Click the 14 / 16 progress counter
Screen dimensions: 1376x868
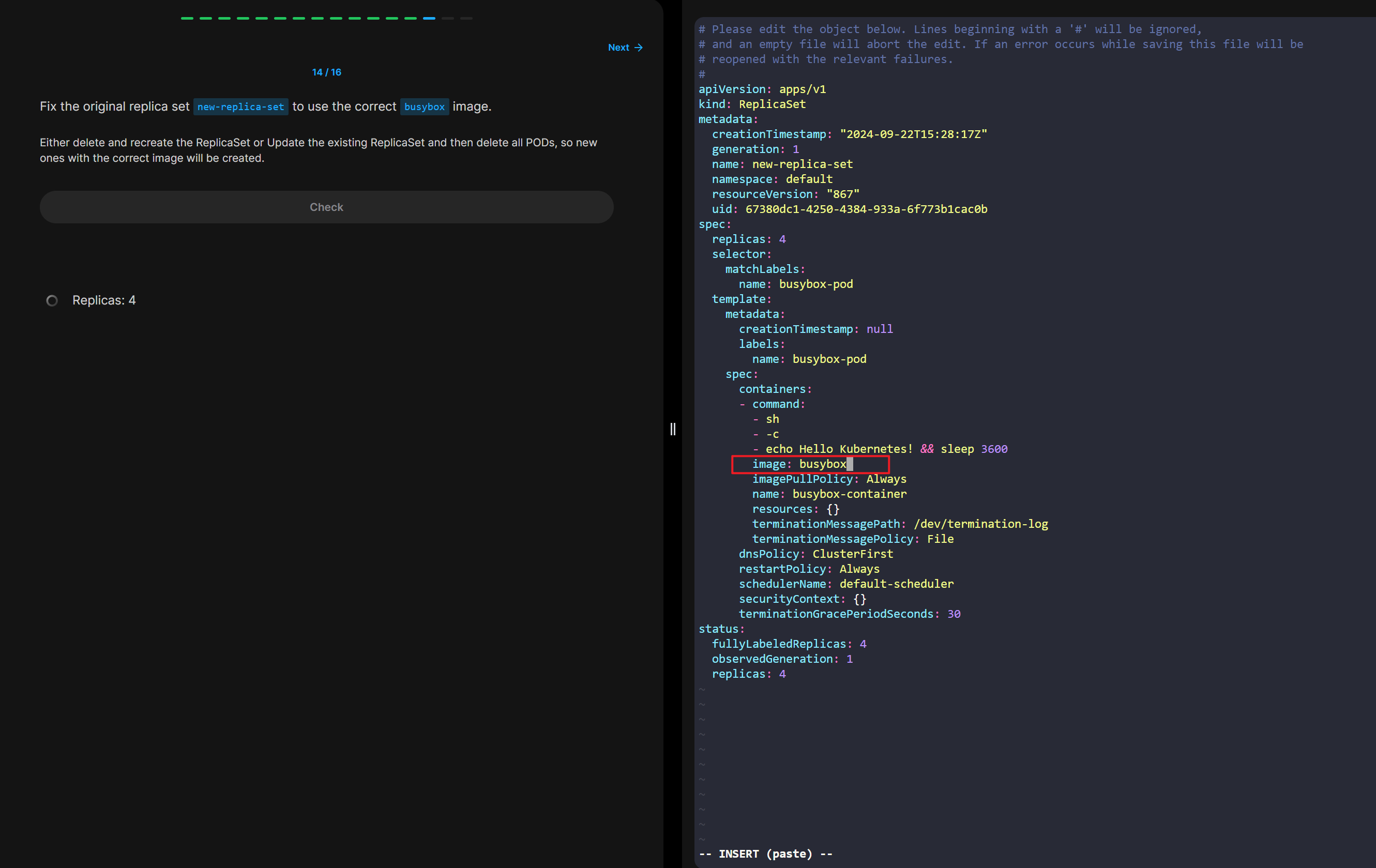[326, 72]
